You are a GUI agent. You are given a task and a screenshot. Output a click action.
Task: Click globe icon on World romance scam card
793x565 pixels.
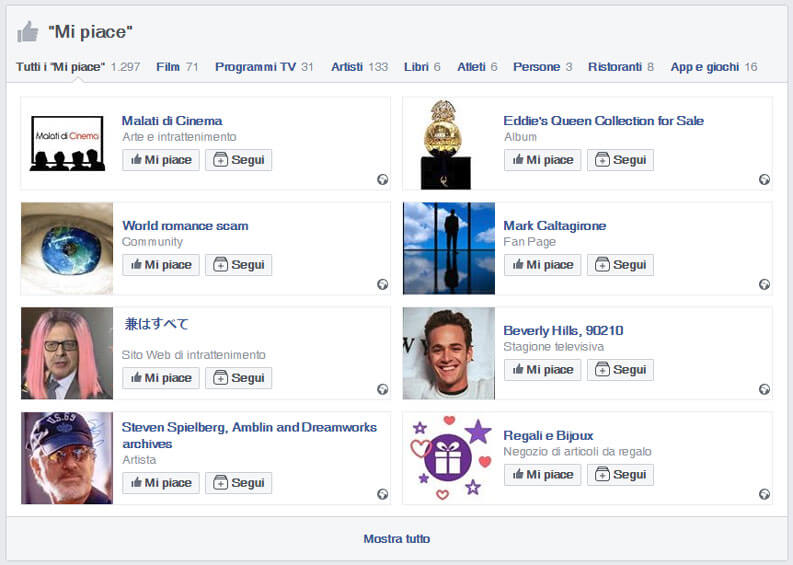(383, 284)
